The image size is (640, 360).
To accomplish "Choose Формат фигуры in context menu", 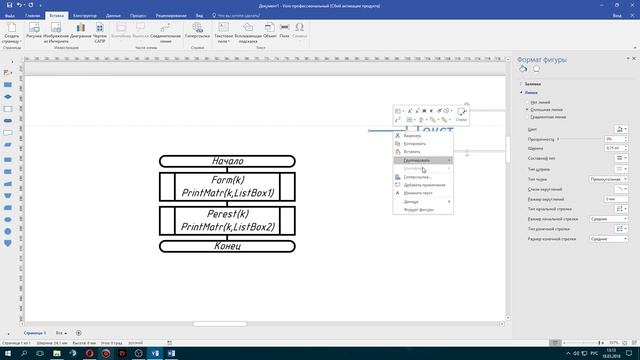I will [x=423, y=210].
